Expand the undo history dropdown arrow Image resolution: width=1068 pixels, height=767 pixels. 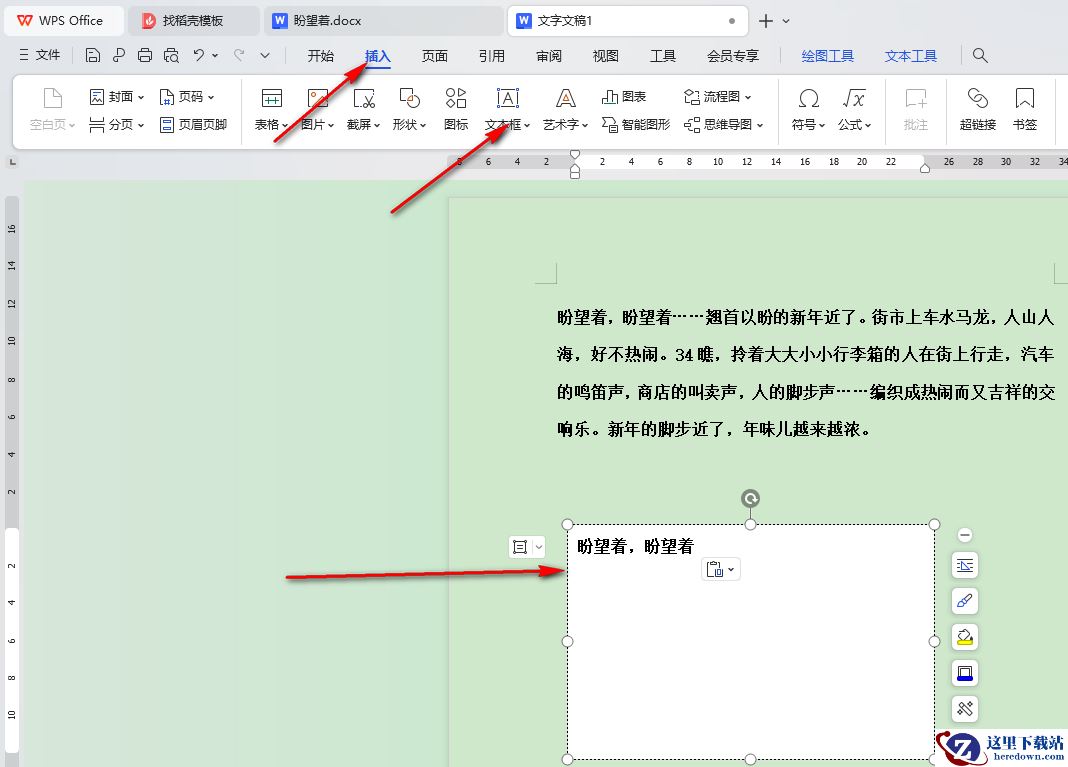pos(215,55)
